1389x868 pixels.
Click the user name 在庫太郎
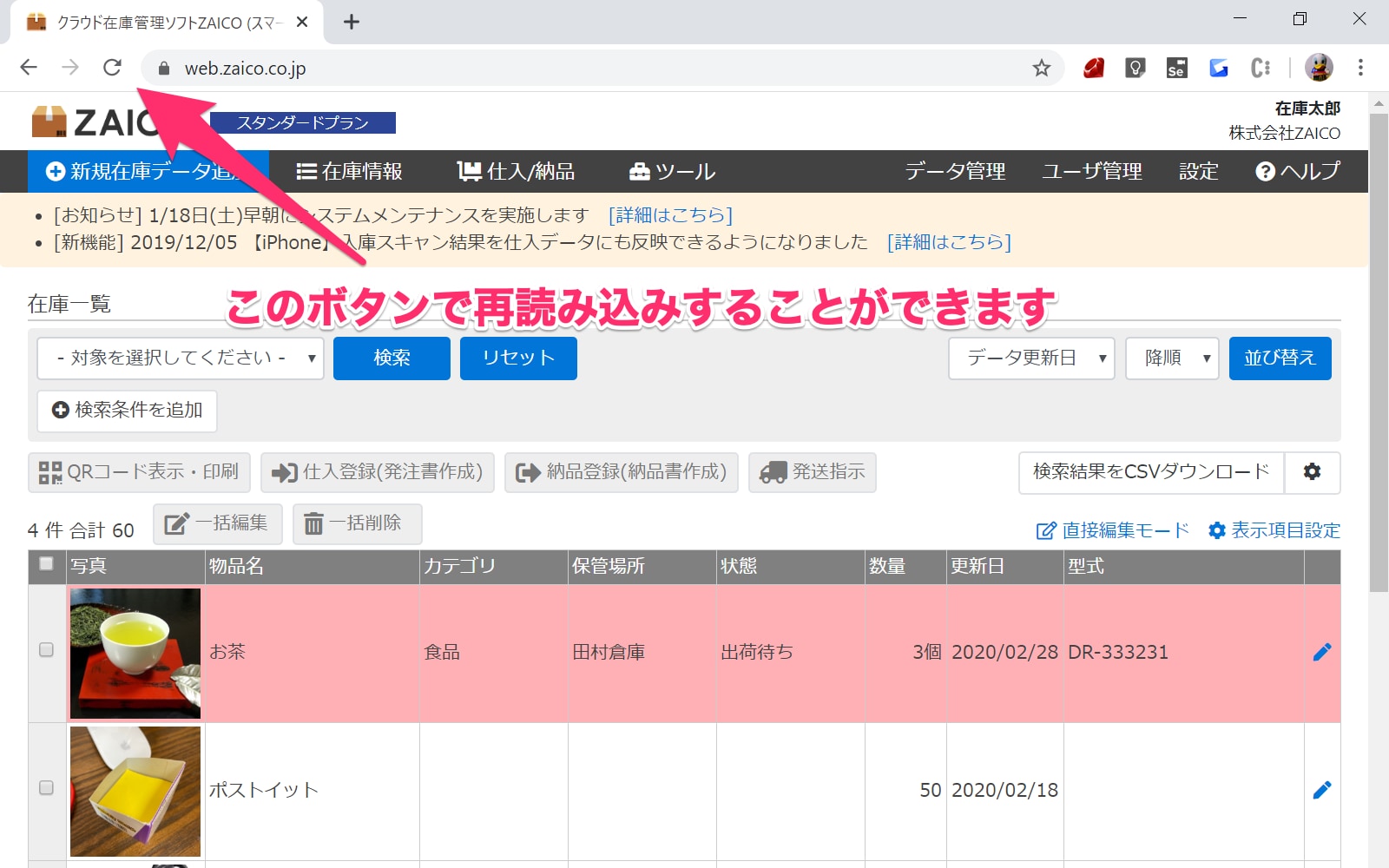point(1307,108)
